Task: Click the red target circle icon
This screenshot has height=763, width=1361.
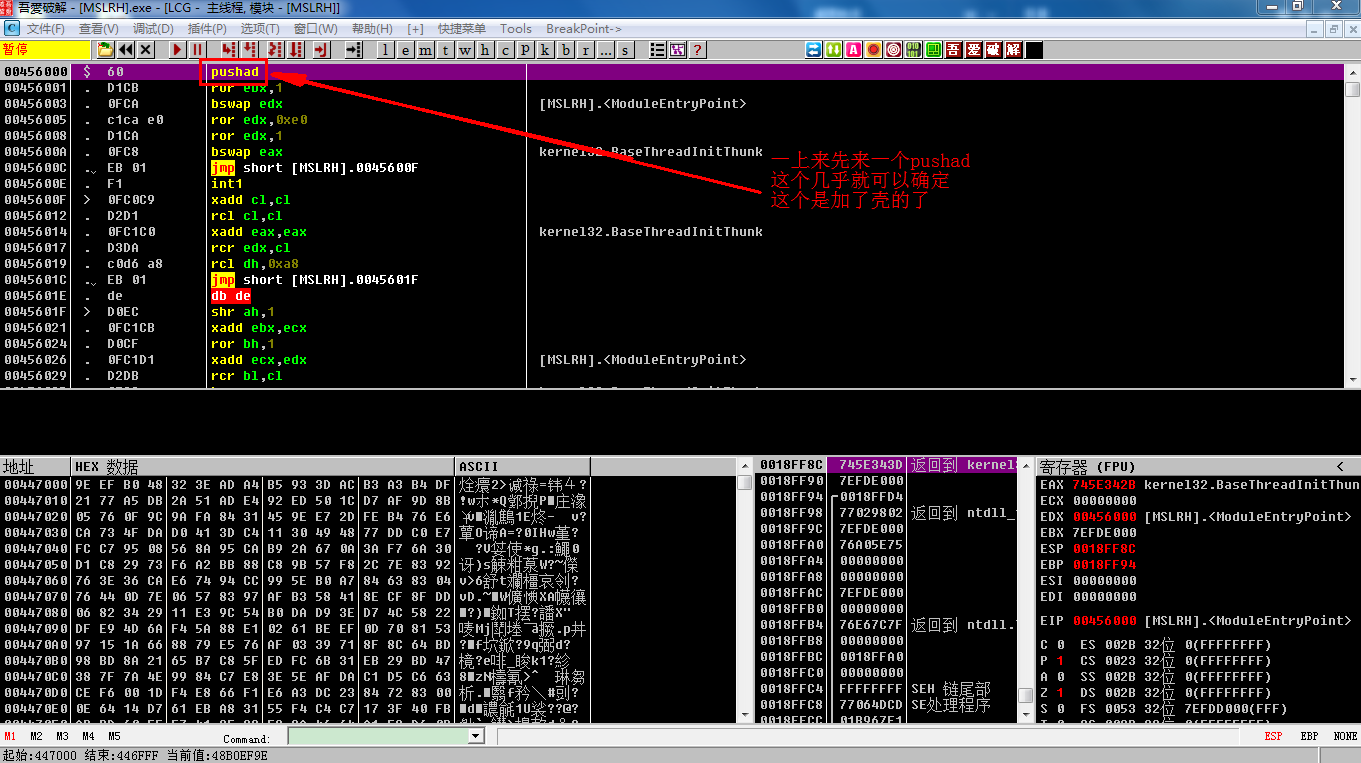Action: tap(894, 49)
